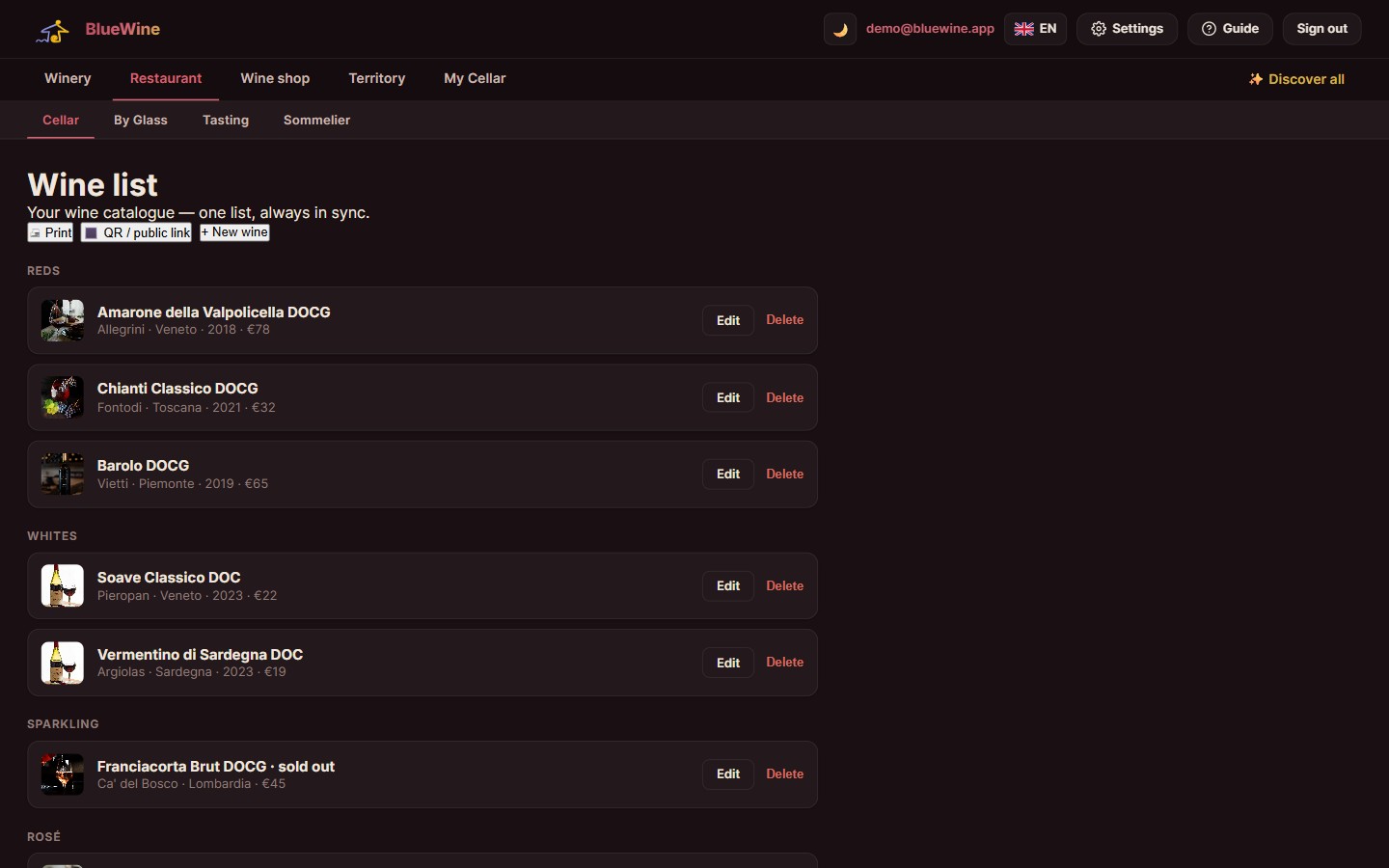Open the EN language selector
The height and width of the screenshot is (868, 1389).
pyautogui.click(x=1035, y=29)
